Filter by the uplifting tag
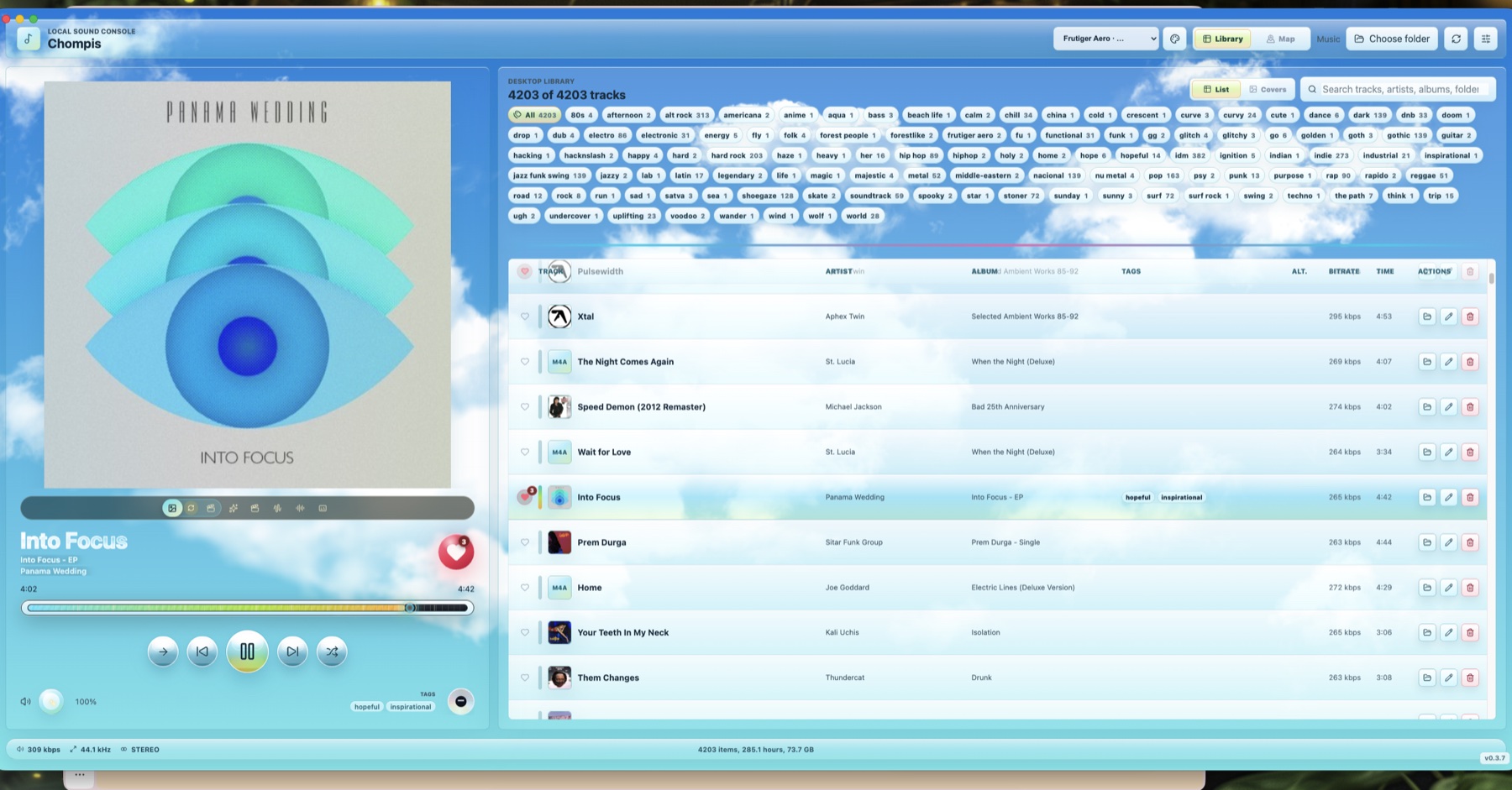This screenshot has height=790, width=1512. coord(634,216)
